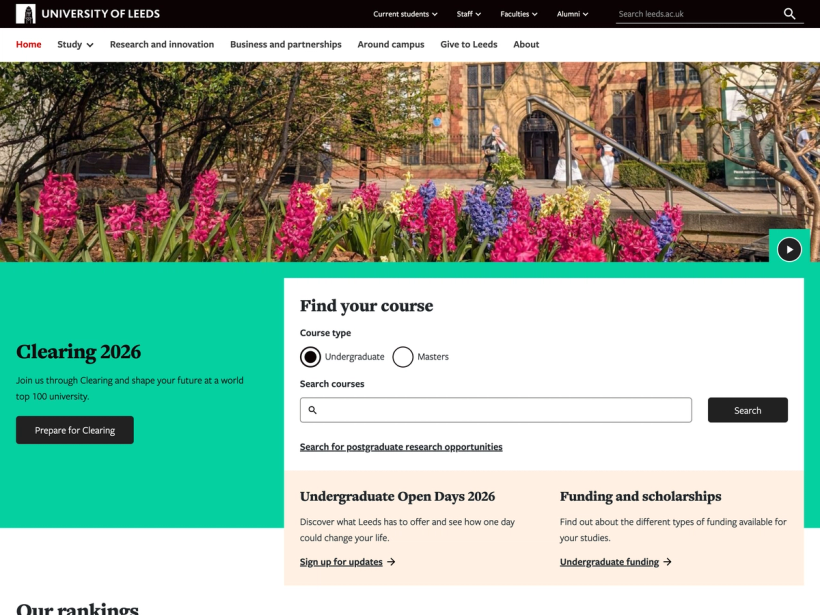Click the Find your course heading
This screenshot has width=820, height=615.
click(367, 306)
